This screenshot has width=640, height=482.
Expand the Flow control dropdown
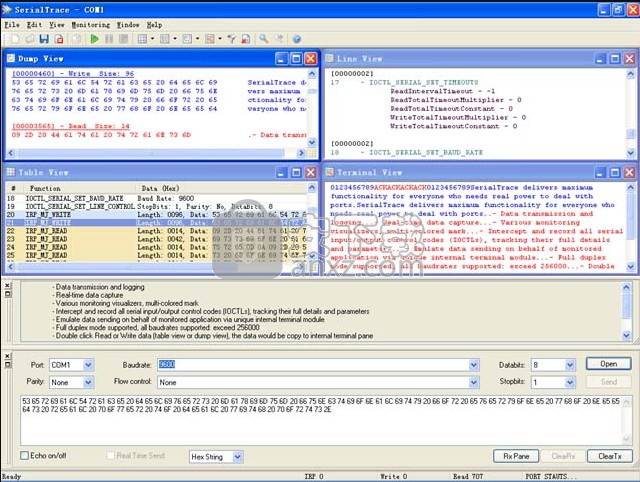(473, 382)
